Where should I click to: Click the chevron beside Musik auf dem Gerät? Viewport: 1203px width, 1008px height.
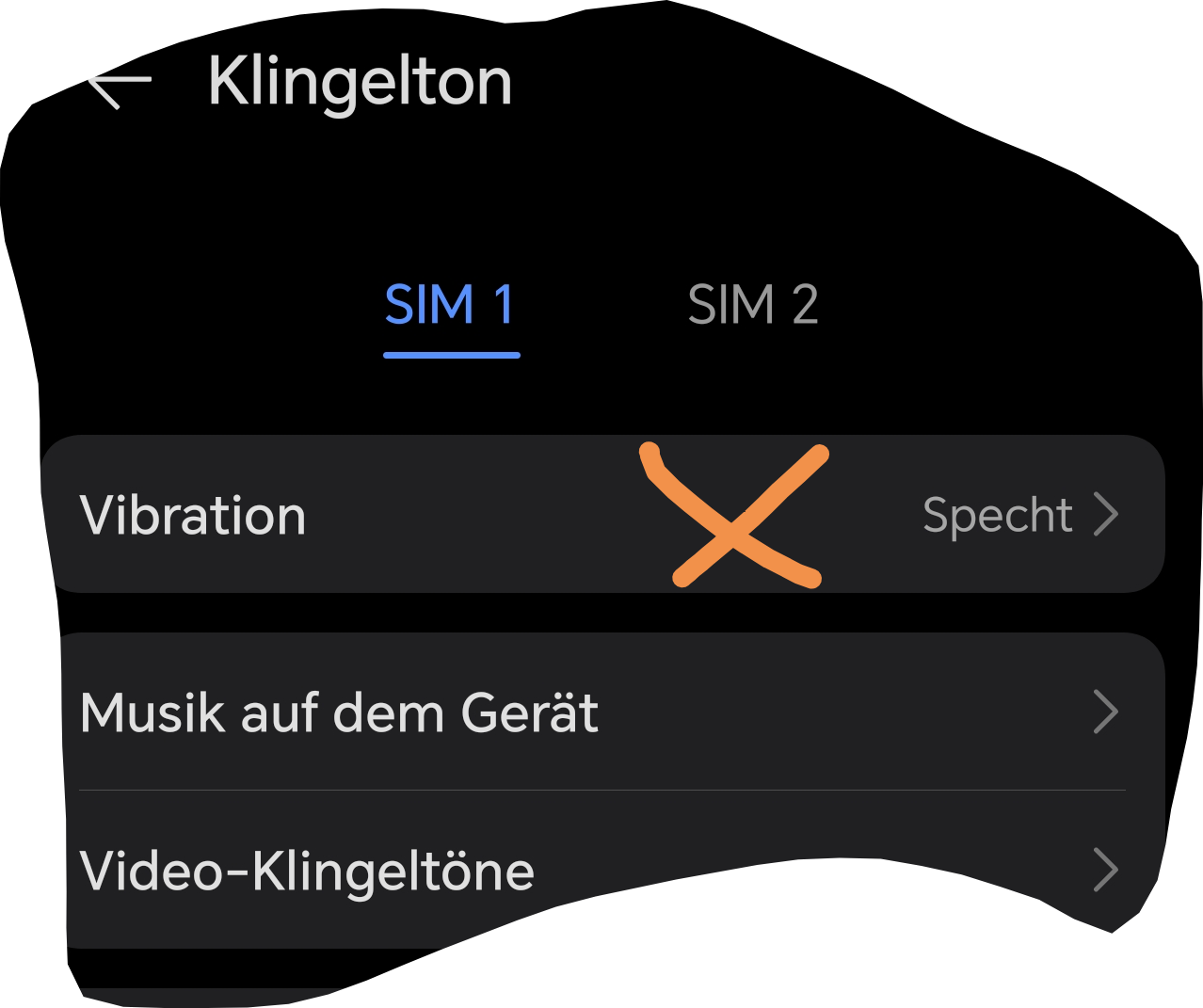(1106, 712)
